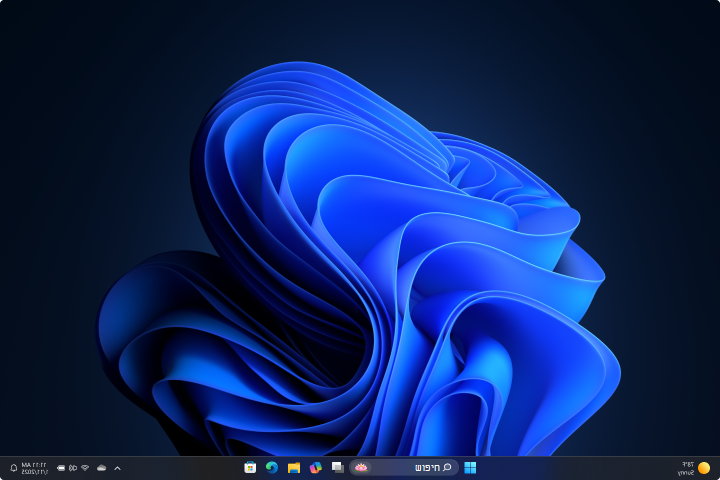This screenshot has height=480, width=720.
Task: Click the taskbar search box labeled חיפוש
Action: (x=404, y=468)
